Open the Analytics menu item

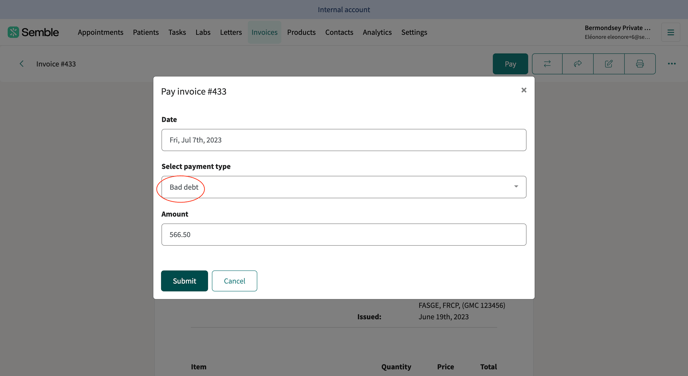pos(377,32)
